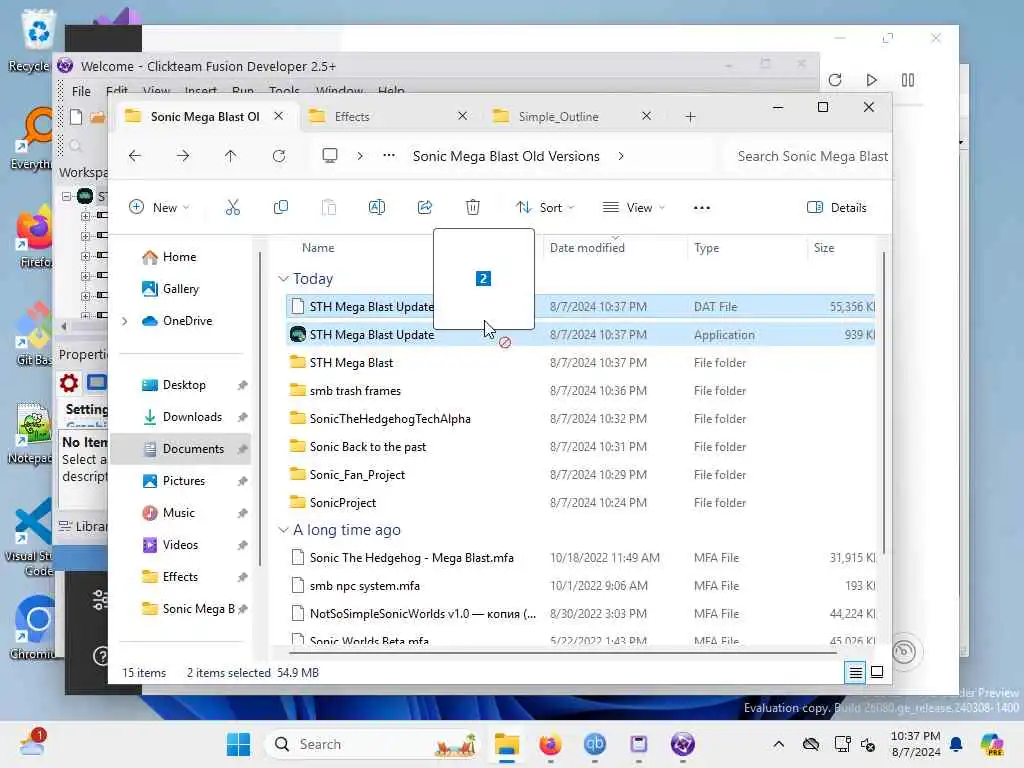Image resolution: width=1024 pixels, height=768 pixels.
Task: Switch to the Simple_Outline tab
Action: pos(573,116)
